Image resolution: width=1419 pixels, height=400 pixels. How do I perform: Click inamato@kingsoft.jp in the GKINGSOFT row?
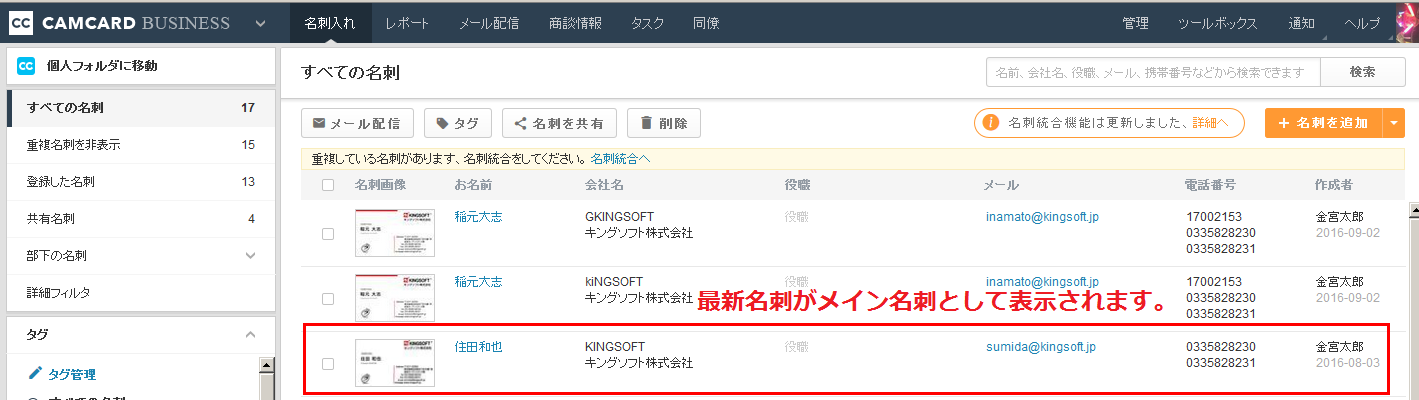[x=1042, y=216]
